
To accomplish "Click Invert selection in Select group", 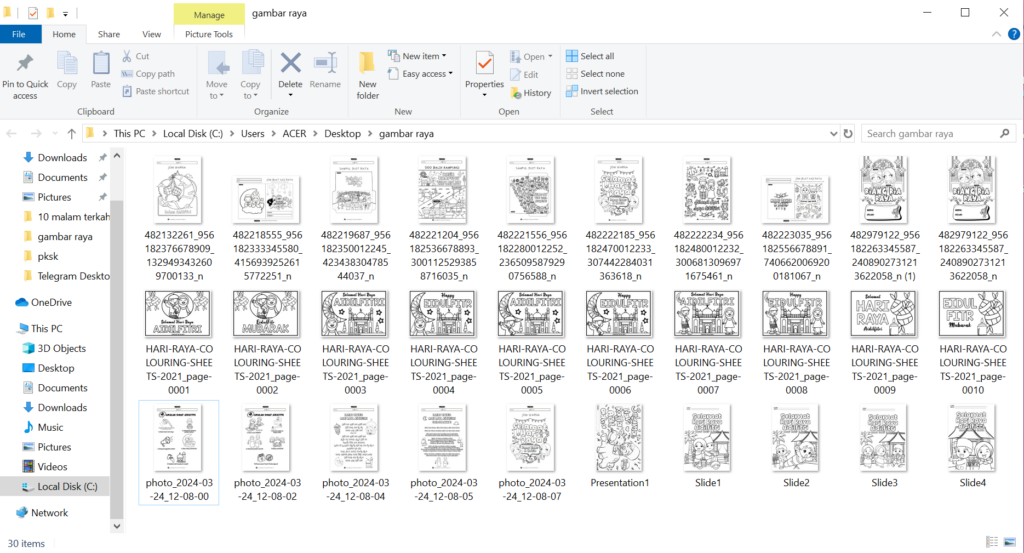I will [601, 92].
